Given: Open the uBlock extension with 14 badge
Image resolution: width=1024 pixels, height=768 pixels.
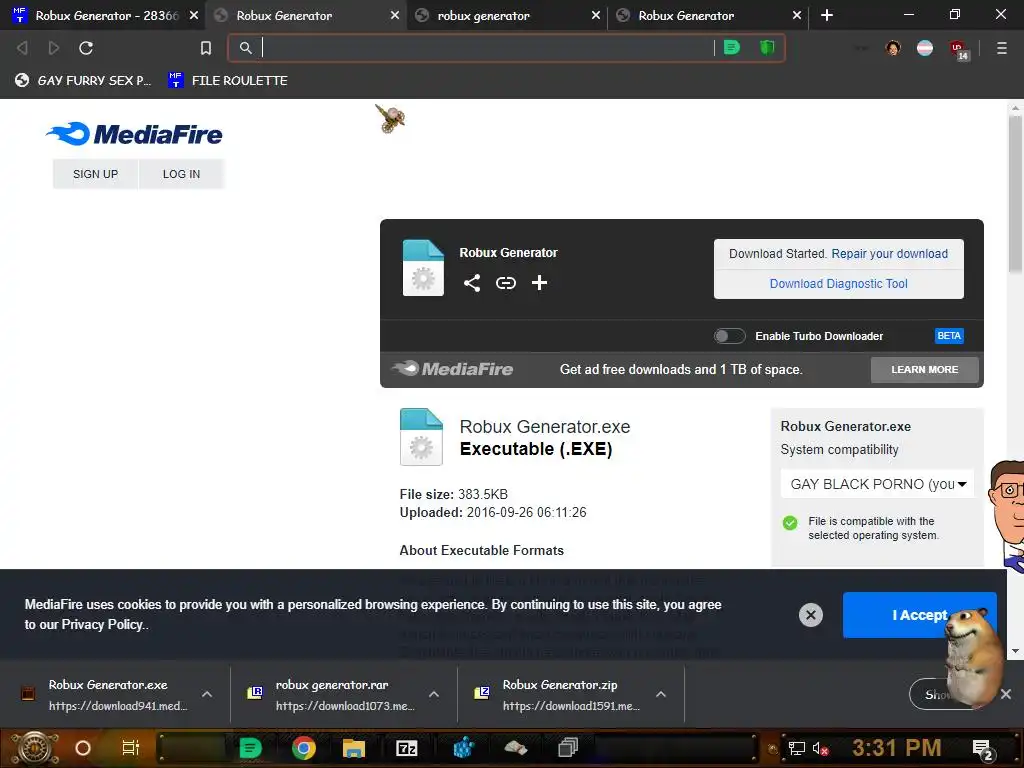Looking at the screenshot, I should pos(959,50).
